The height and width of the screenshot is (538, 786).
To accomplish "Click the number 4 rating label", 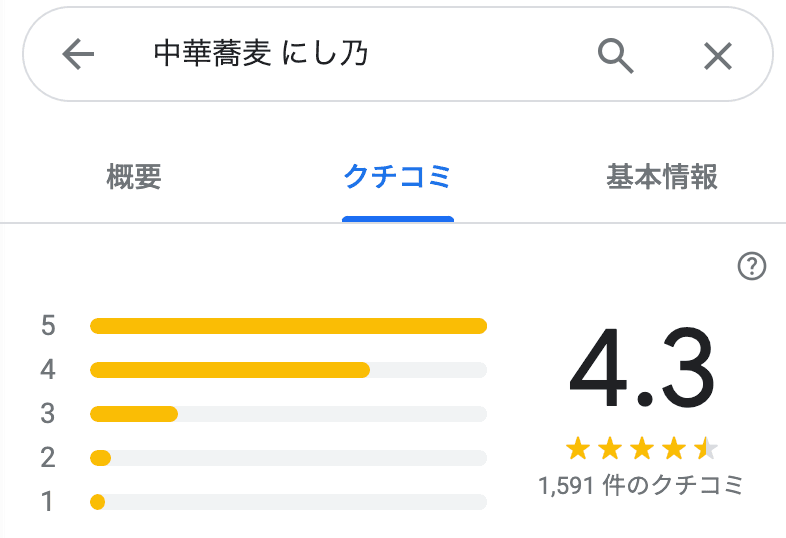I will [x=48, y=370].
